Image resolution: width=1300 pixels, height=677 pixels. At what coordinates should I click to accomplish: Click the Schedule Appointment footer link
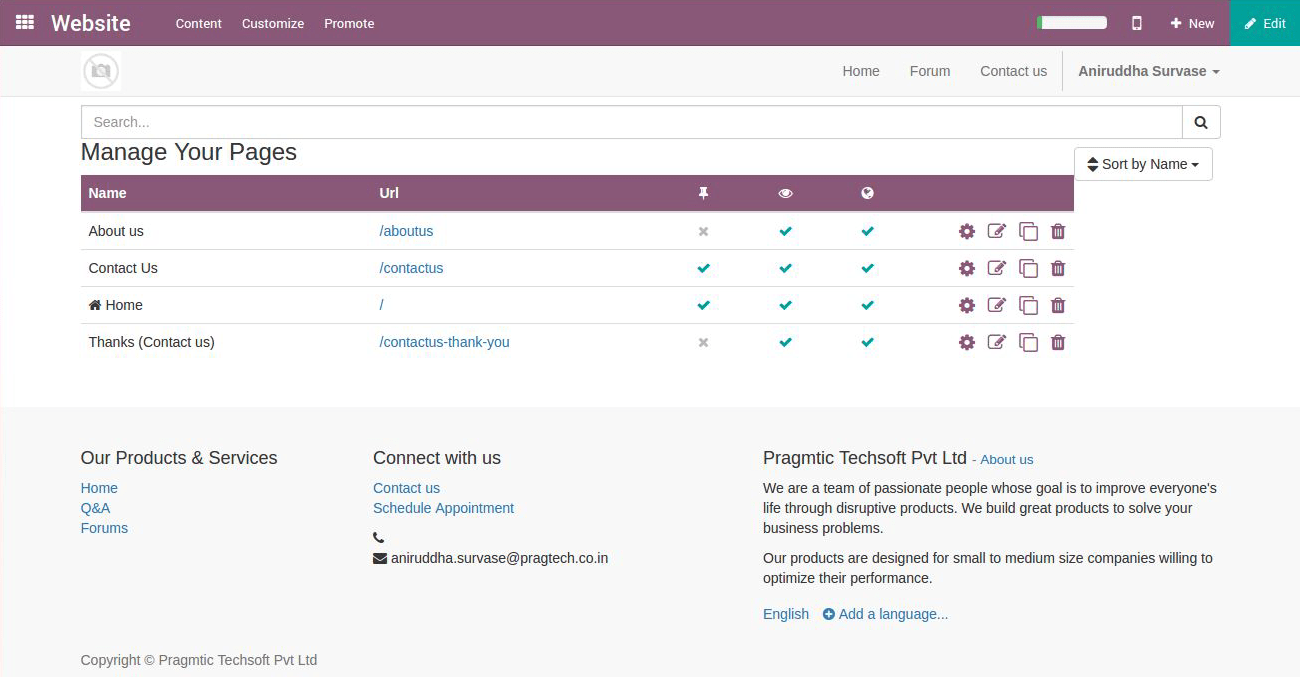[x=443, y=508]
